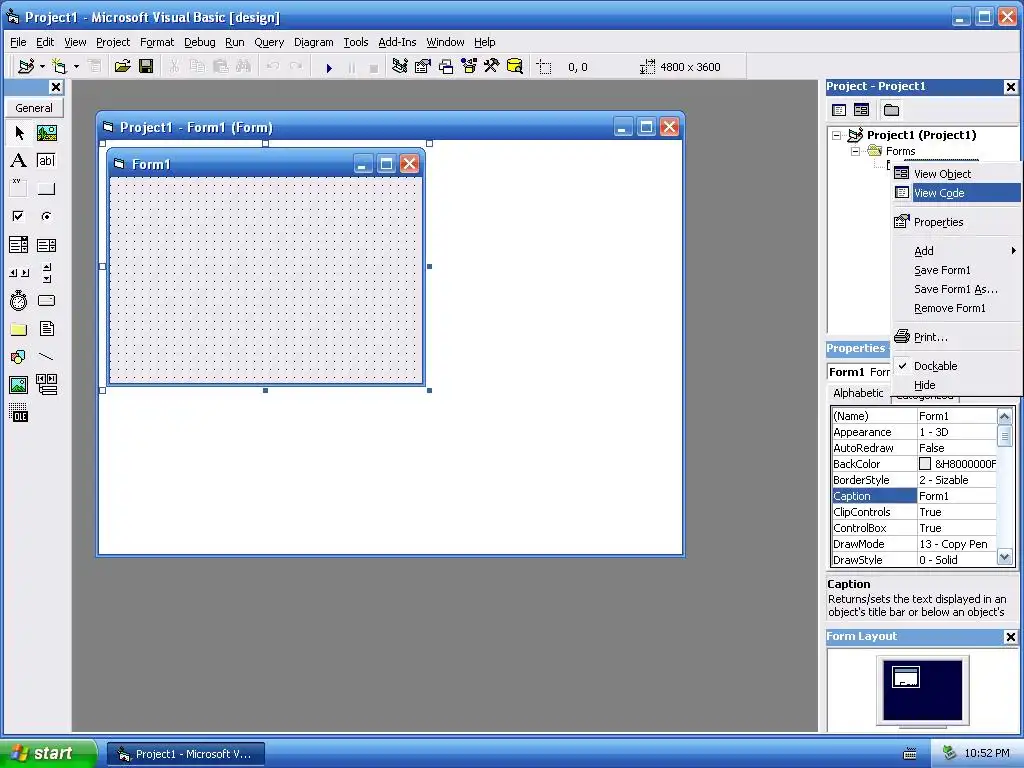Open dropdown arrow beside Add Form icon

click(x=76, y=67)
